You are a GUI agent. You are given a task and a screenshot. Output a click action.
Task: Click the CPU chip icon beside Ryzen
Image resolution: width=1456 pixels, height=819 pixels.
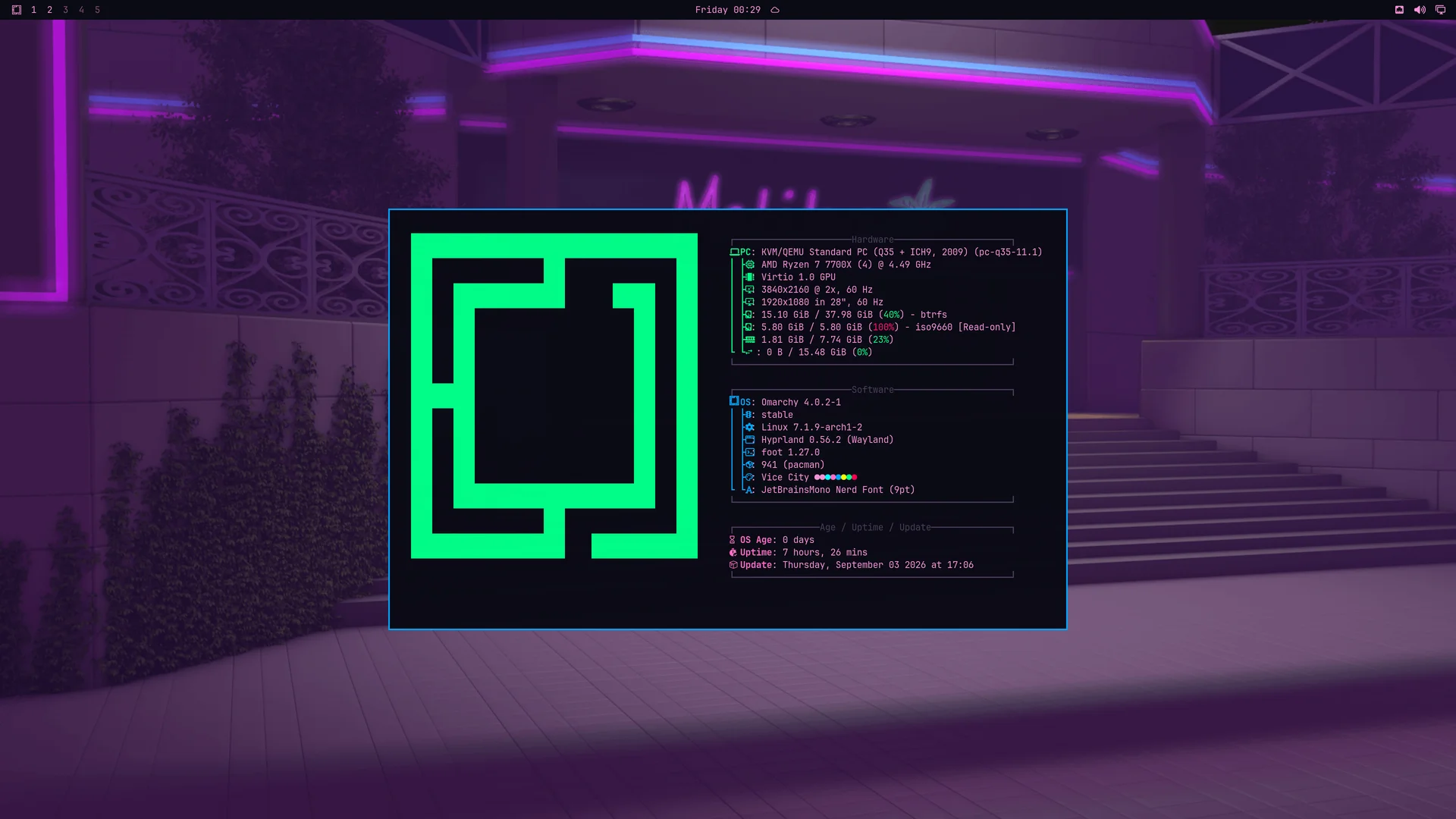[749, 265]
